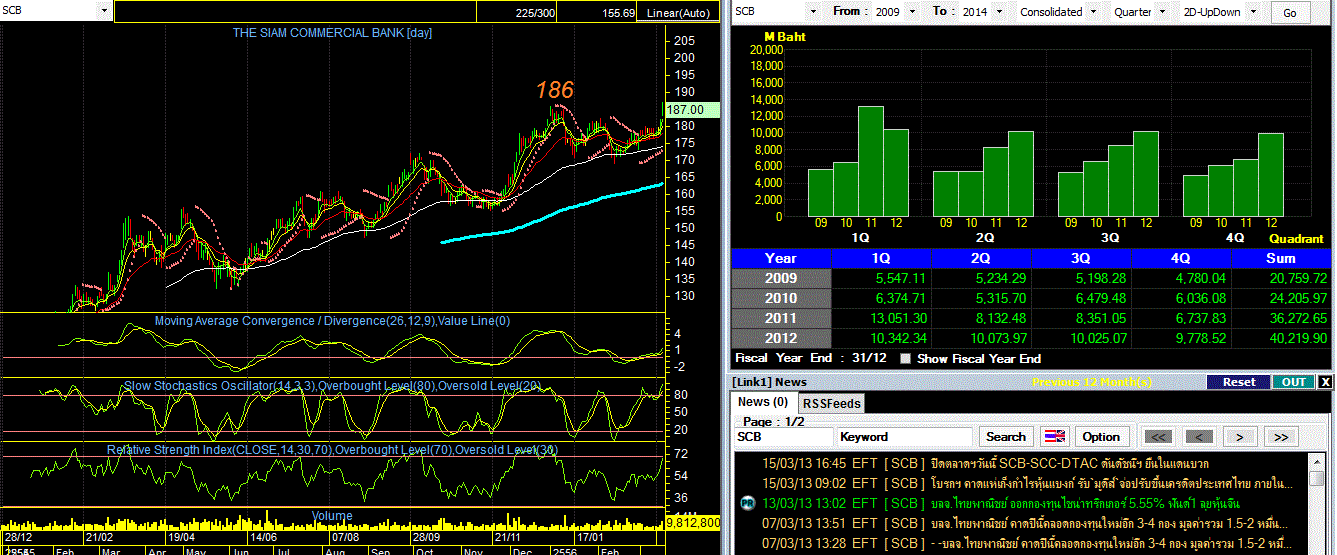Toggle Show Fiscal Year End checkbox
Screen dimensions: 1337x555
[906, 358]
